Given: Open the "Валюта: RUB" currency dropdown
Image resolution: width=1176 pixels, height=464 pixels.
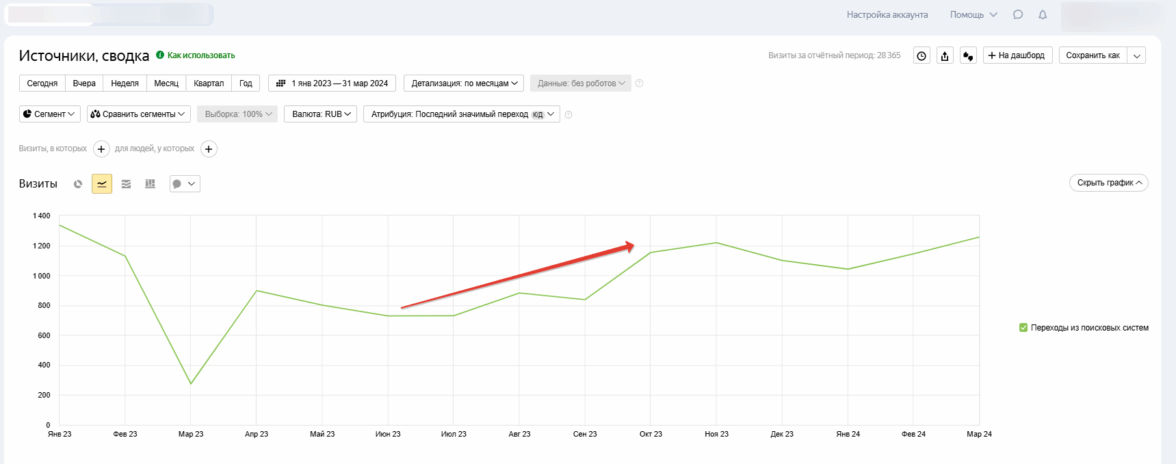Looking at the screenshot, I should pyautogui.click(x=320, y=114).
